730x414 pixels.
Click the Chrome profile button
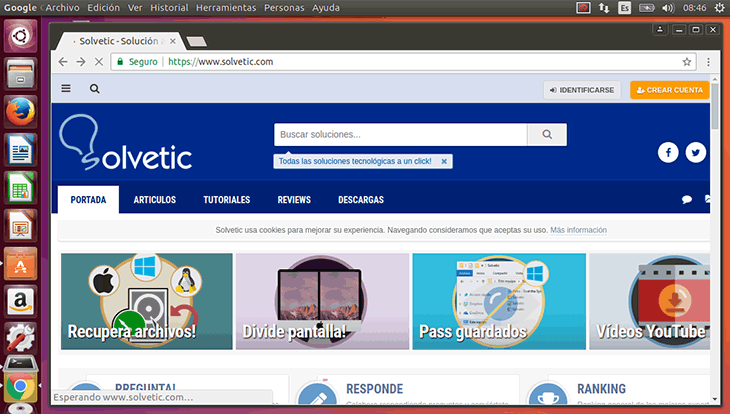(660, 29)
